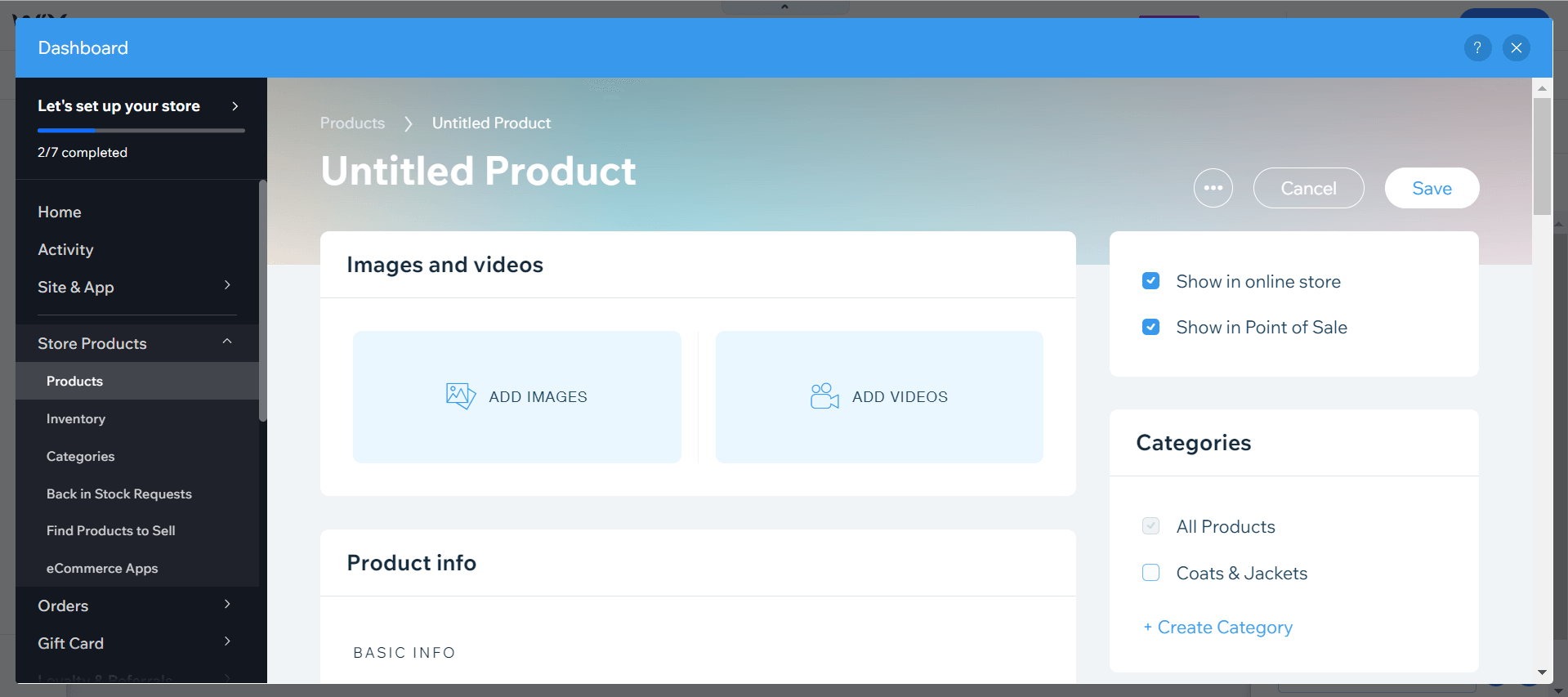Expand the Site & App submenu
Screen dimensions: 1568x697
pyautogui.click(x=227, y=285)
